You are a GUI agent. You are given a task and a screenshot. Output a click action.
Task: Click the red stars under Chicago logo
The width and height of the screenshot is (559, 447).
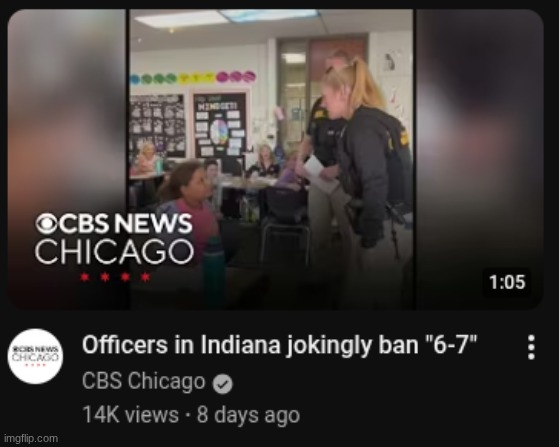point(115,277)
